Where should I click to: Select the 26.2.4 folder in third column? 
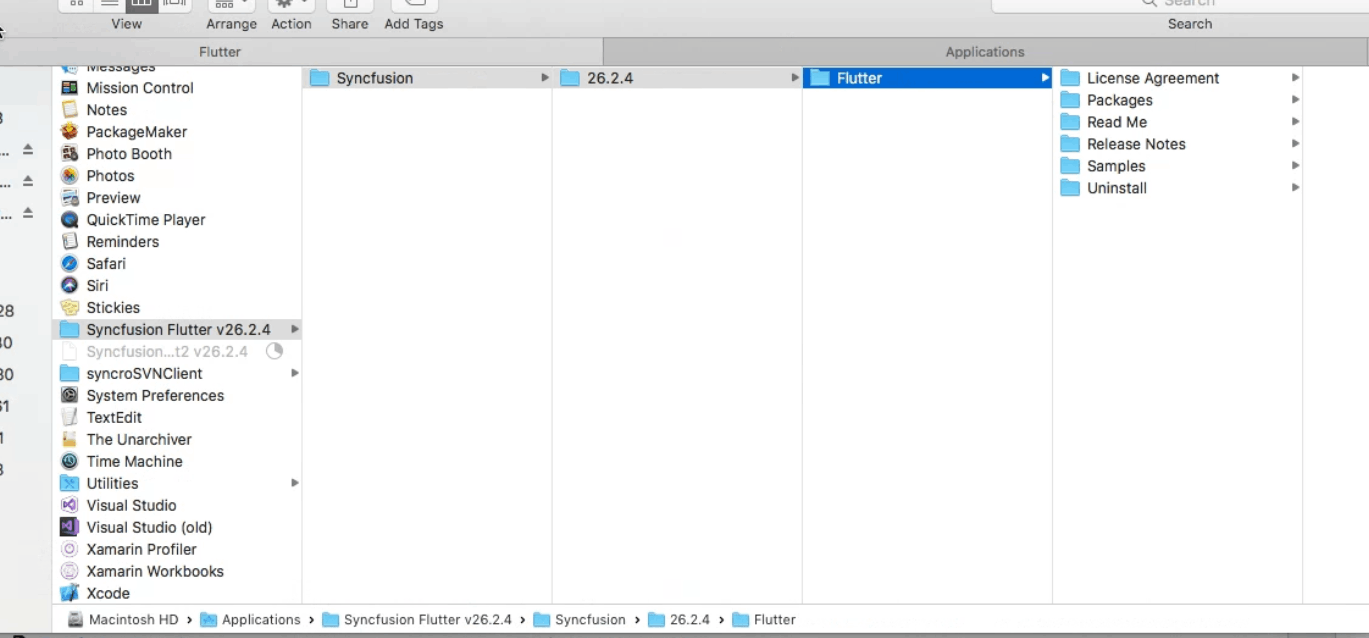[x=677, y=78]
